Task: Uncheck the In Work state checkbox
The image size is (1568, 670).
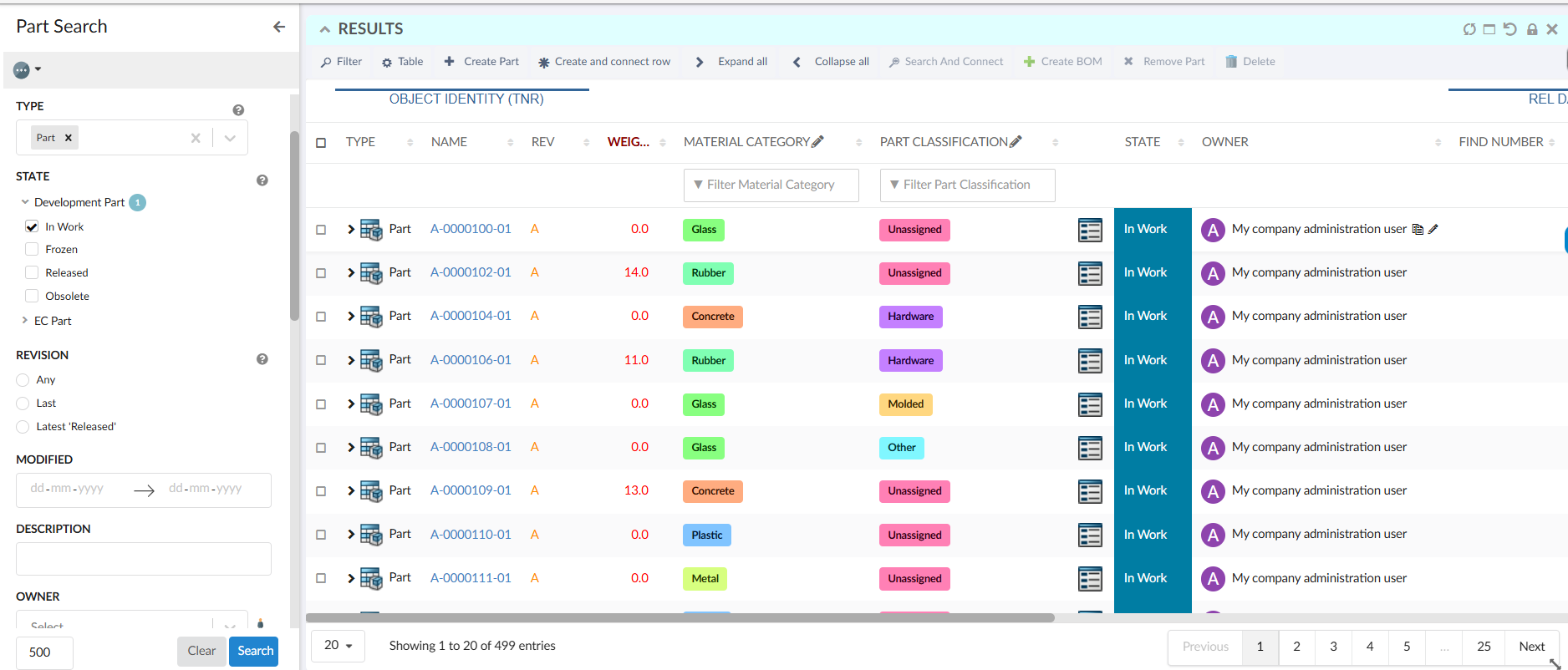Action: click(32, 226)
